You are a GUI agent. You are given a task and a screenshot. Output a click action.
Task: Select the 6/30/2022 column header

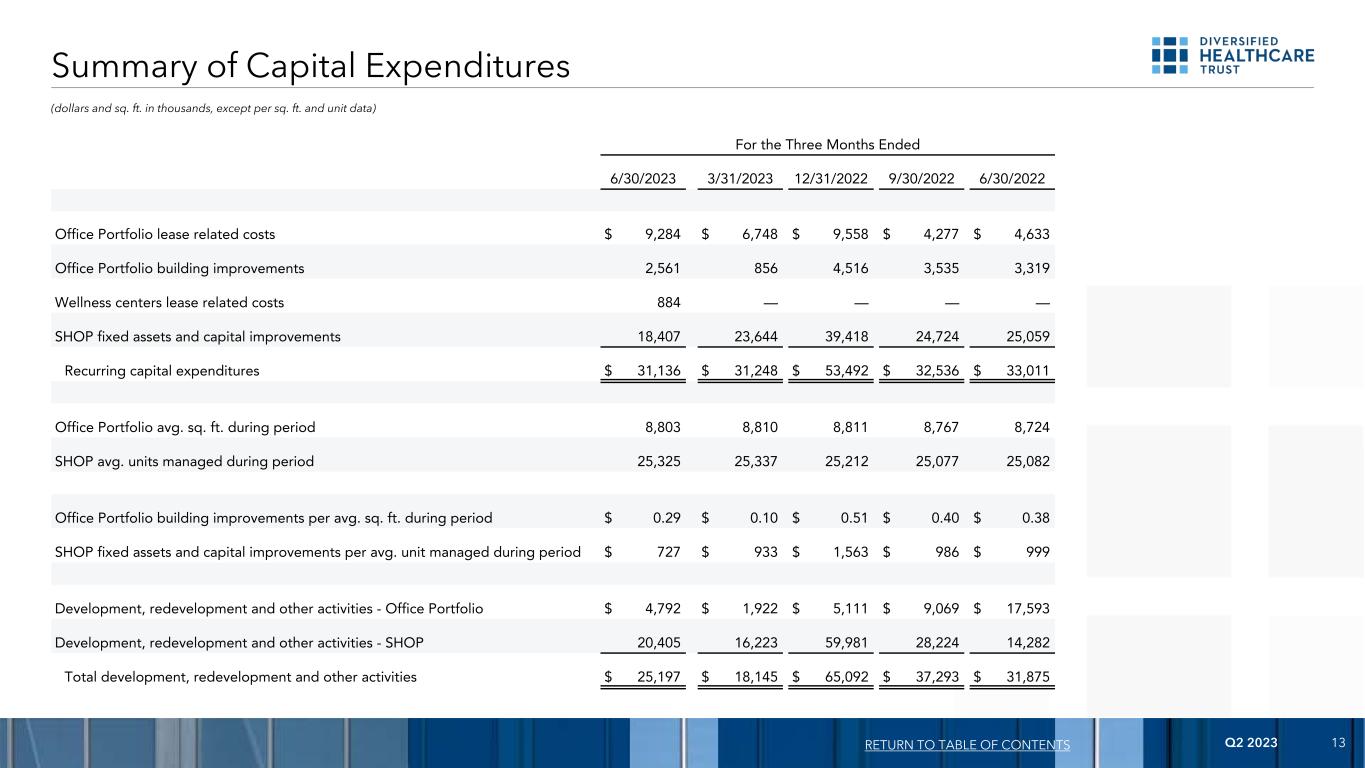(x=1011, y=179)
